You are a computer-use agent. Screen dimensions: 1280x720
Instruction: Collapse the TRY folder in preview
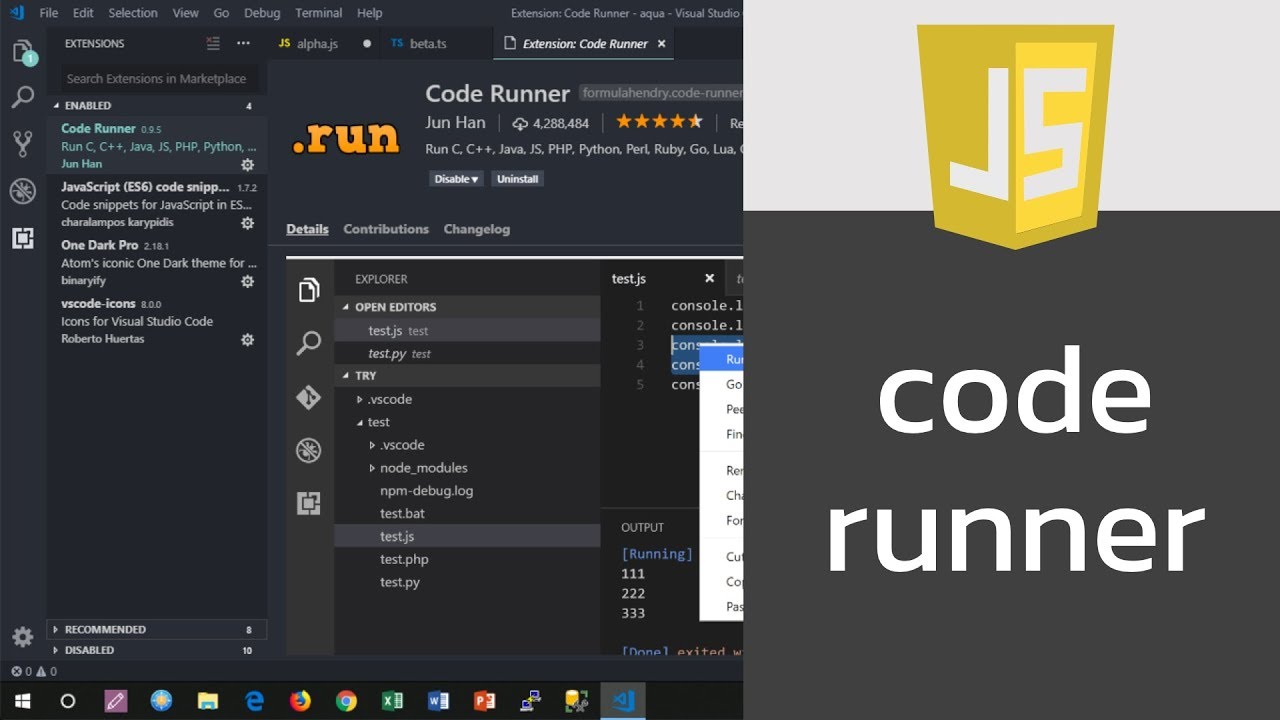click(x=467, y=376)
